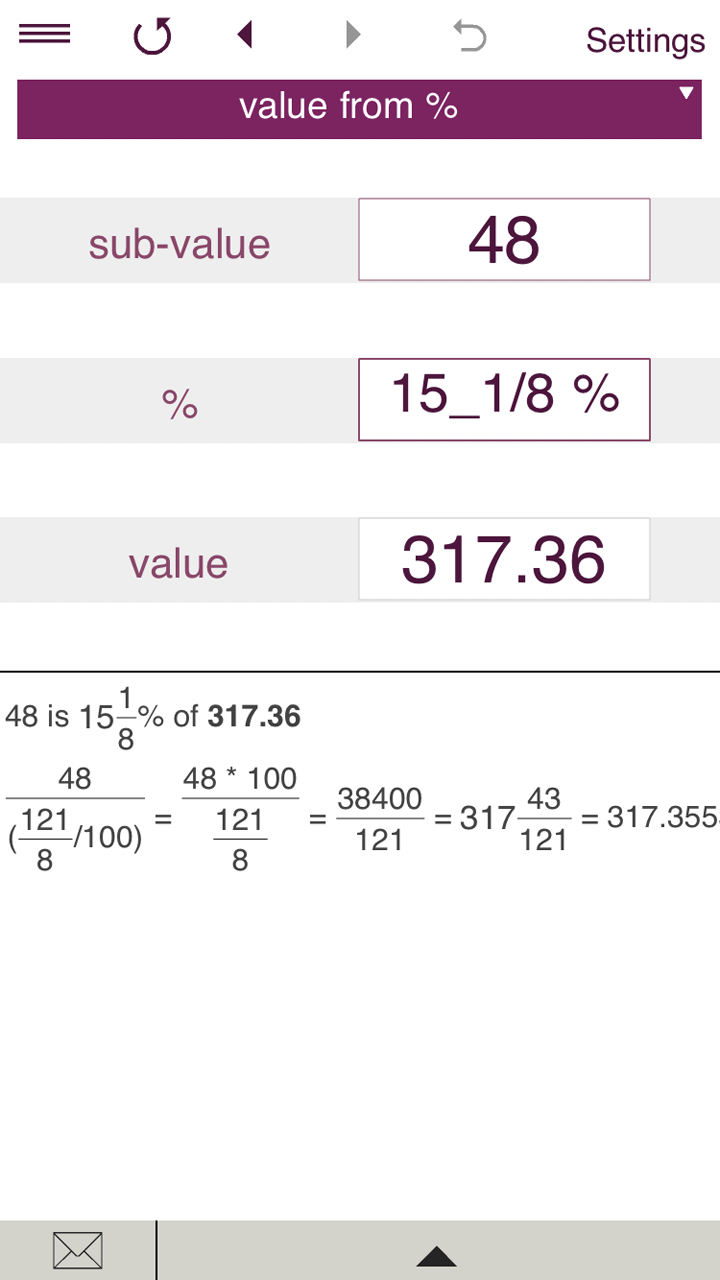Tap the 38400/121 fraction in the working
The height and width of the screenshot is (1280, 720).
click(x=379, y=818)
